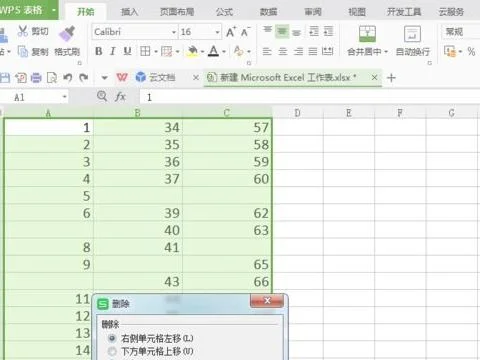
Task: Toggle bold formatting
Action: tap(99, 51)
